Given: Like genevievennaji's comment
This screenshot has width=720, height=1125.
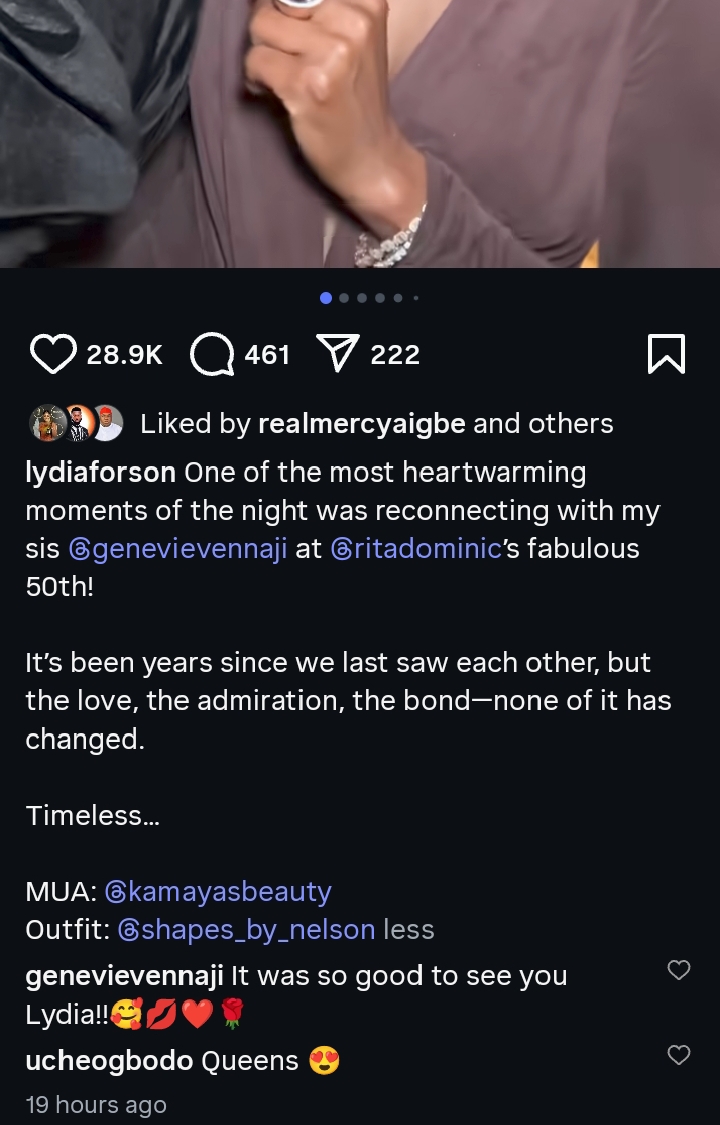Looking at the screenshot, I should [679, 970].
